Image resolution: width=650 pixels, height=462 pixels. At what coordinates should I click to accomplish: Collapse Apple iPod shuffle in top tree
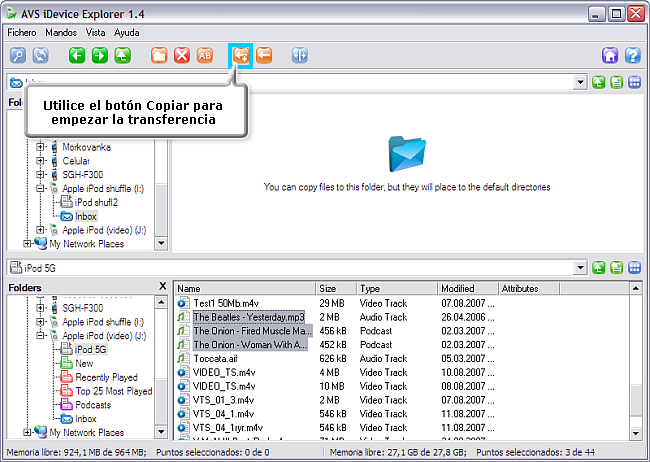coord(40,189)
